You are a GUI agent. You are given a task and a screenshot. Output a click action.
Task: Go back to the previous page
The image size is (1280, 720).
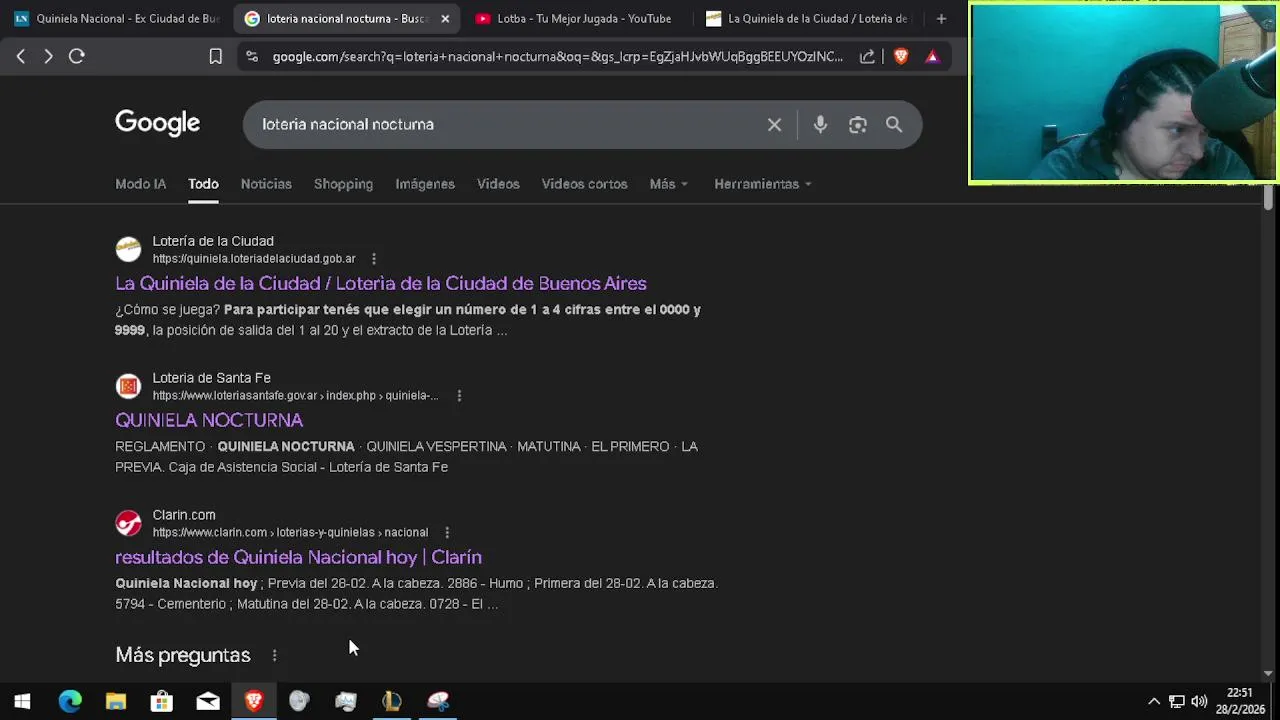21,57
